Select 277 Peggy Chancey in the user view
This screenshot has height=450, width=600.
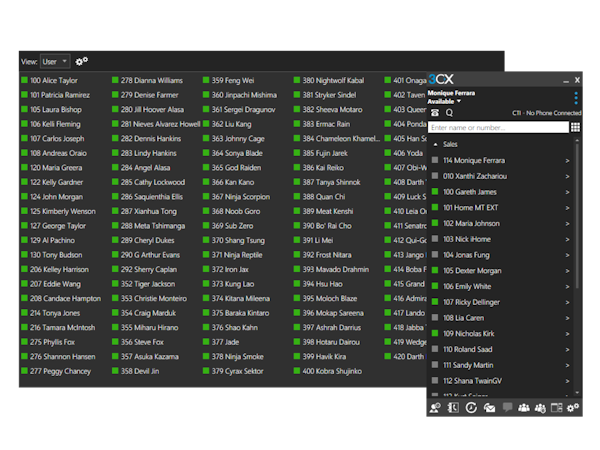[x=56, y=371]
